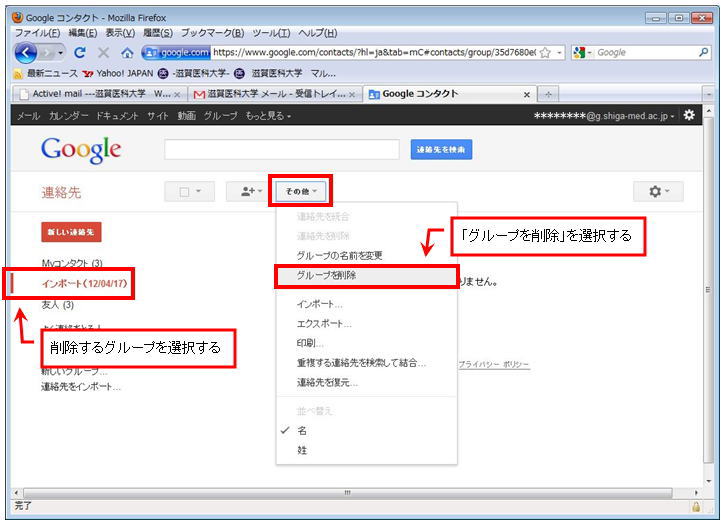Open the navigation history dropdown beside forward button

coord(60,53)
